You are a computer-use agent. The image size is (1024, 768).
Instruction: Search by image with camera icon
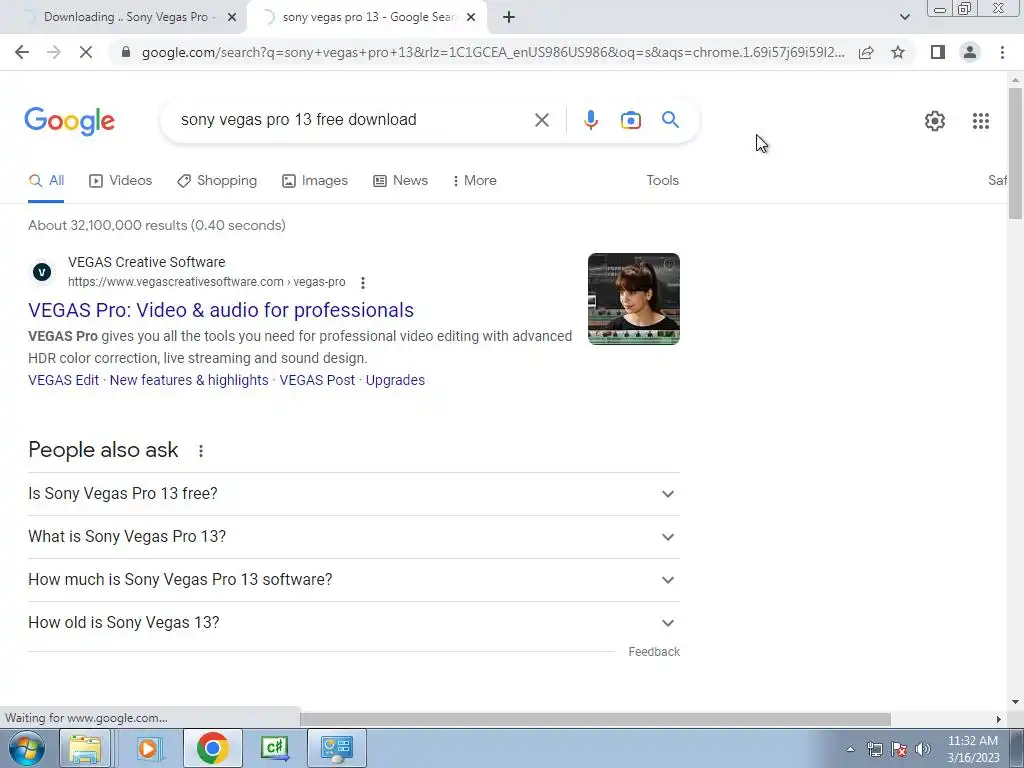pyautogui.click(x=630, y=120)
